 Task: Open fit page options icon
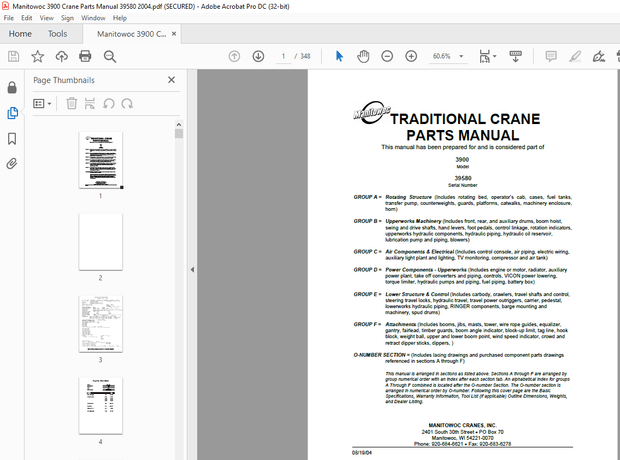click(484, 57)
